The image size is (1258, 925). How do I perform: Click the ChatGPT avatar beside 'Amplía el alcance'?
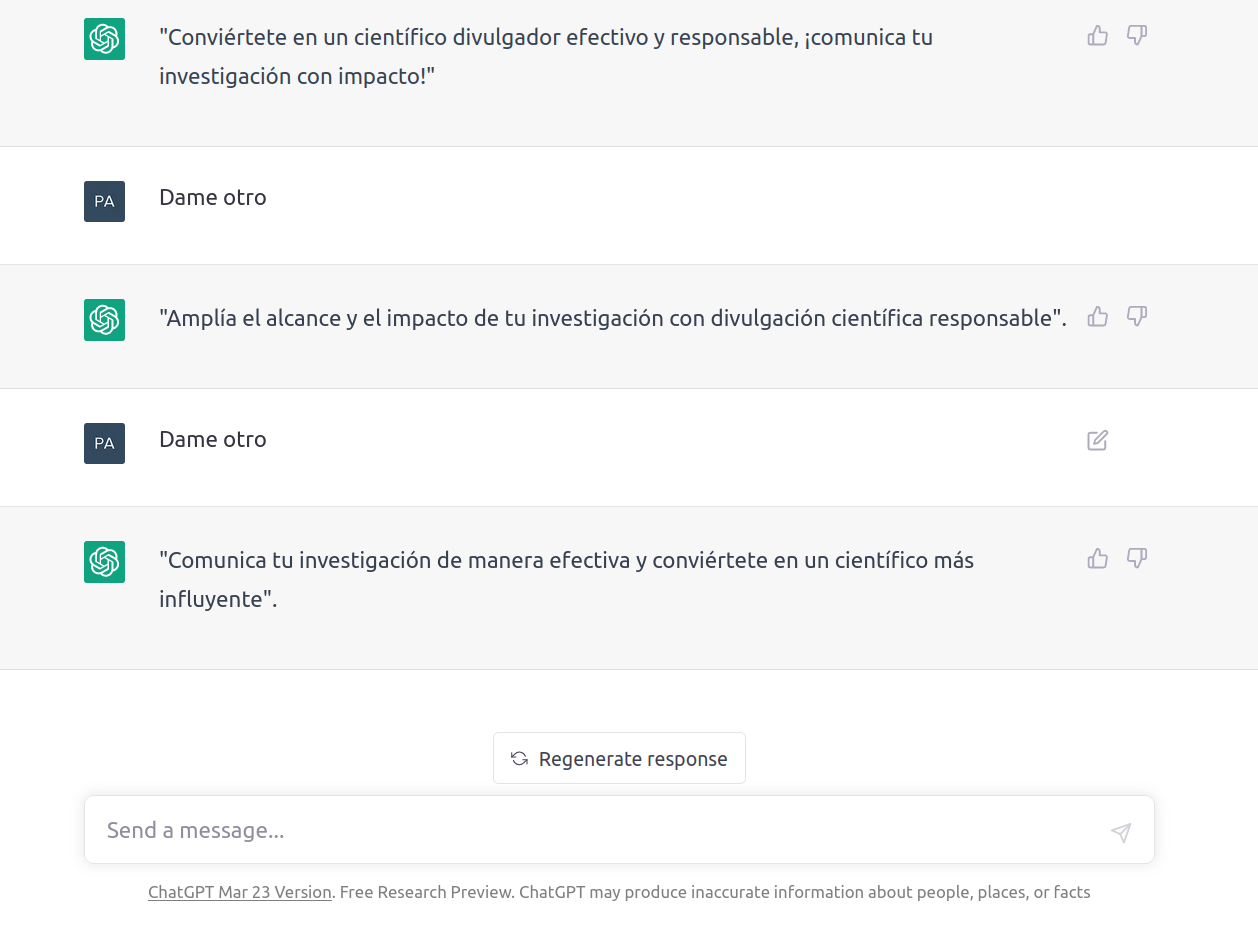click(104, 320)
